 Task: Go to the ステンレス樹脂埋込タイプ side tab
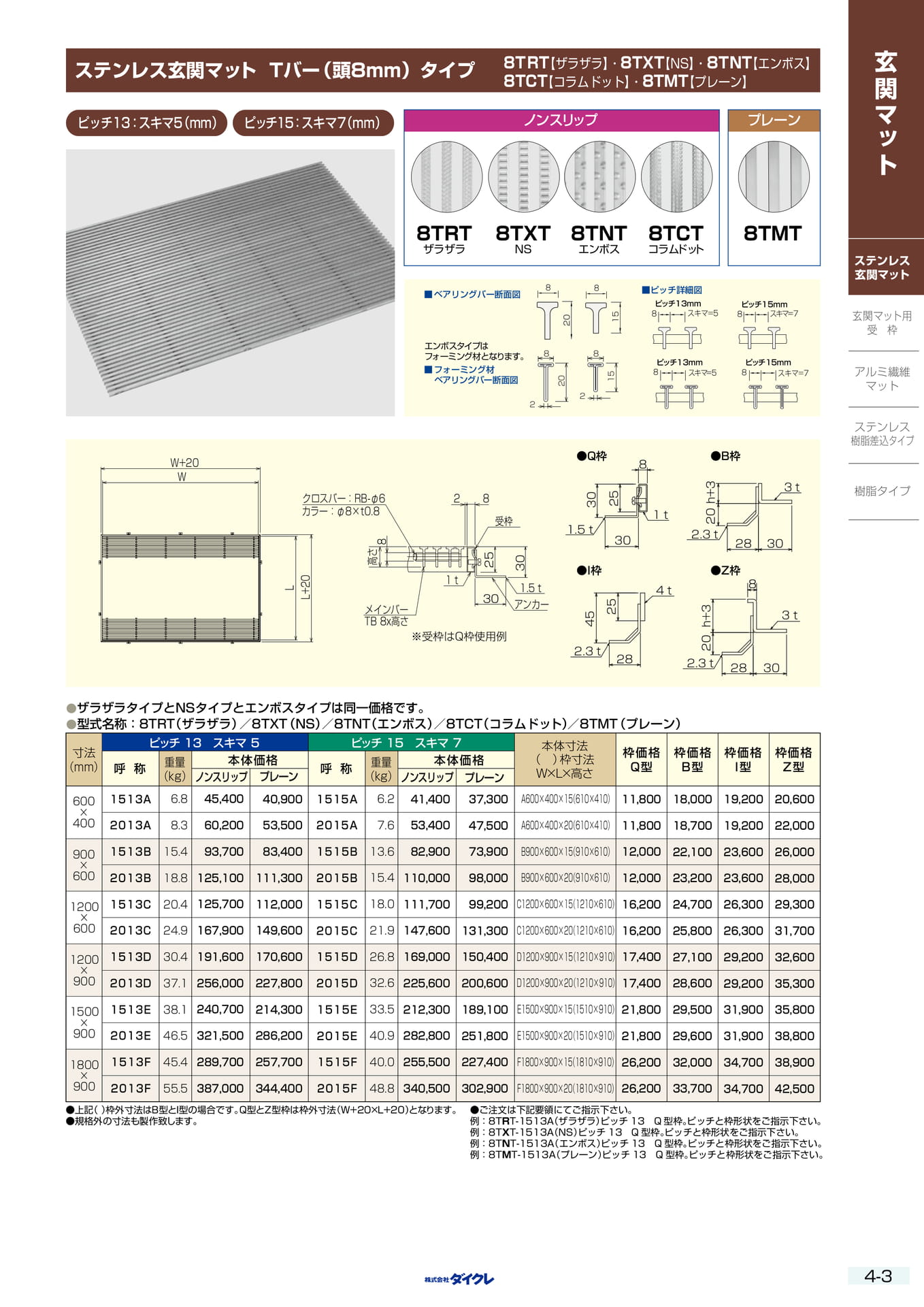pos(882,434)
